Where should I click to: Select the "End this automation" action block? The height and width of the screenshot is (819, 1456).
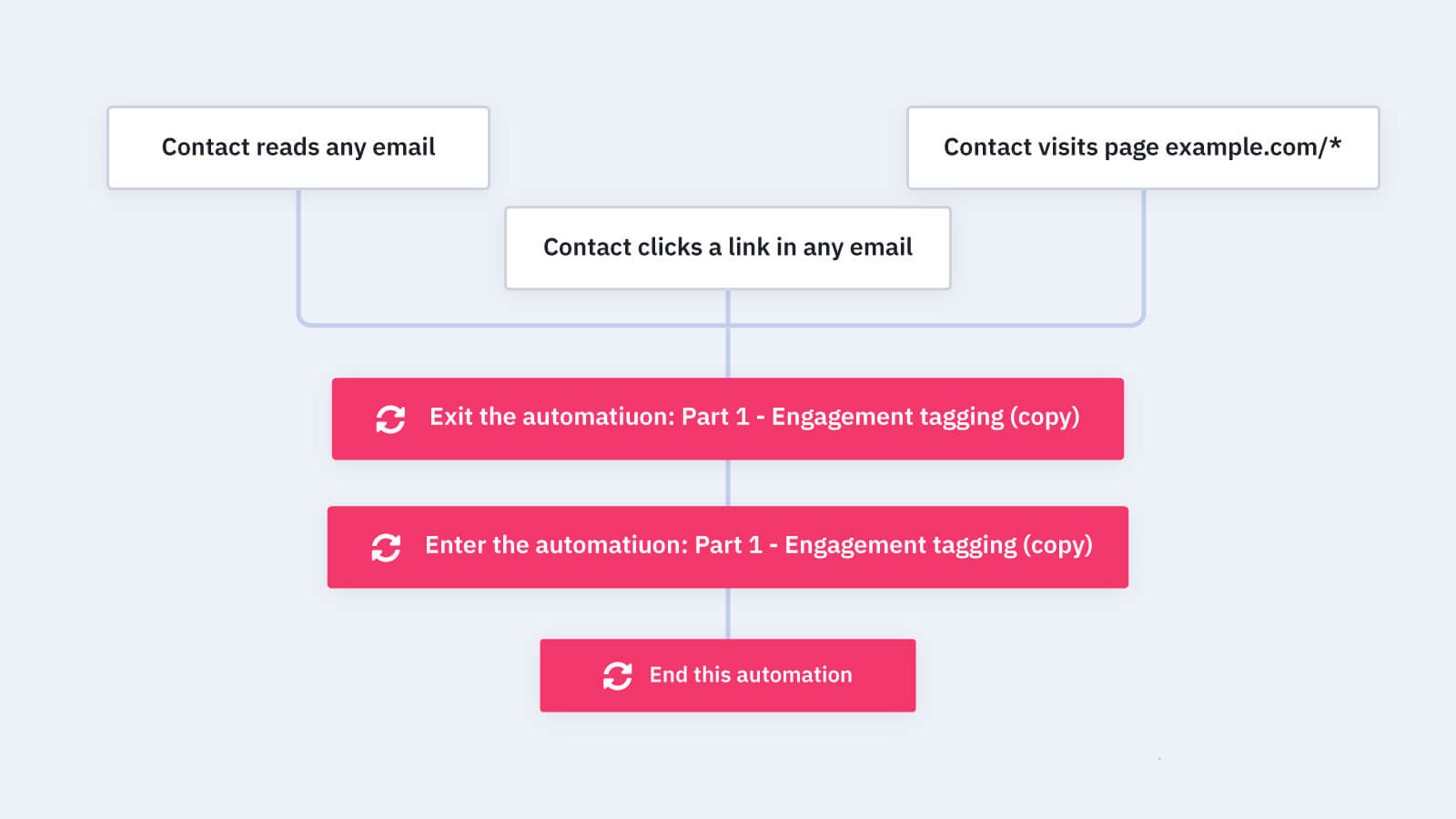click(x=727, y=675)
